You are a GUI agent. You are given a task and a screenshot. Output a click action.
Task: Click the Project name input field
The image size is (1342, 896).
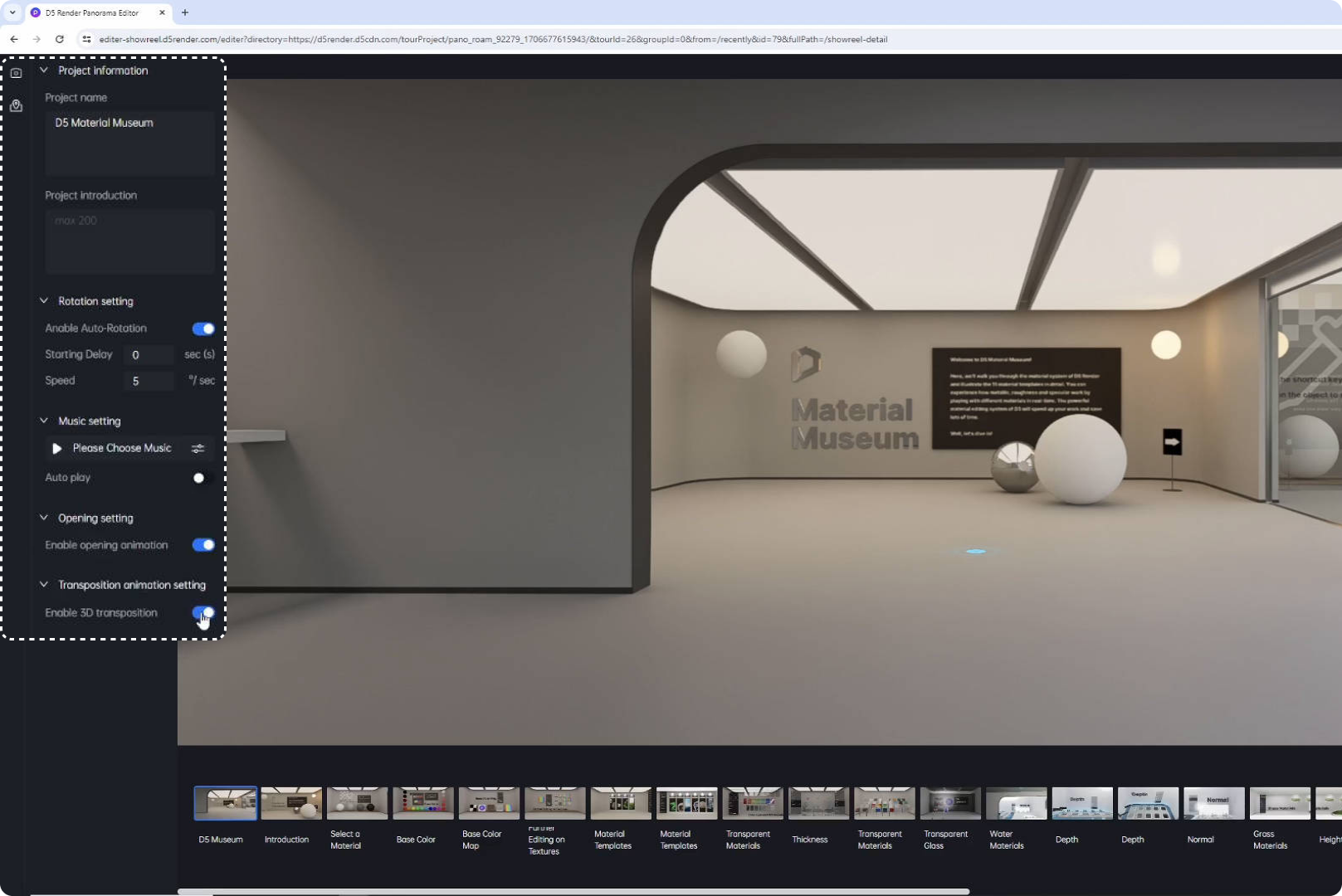(x=129, y=143)
